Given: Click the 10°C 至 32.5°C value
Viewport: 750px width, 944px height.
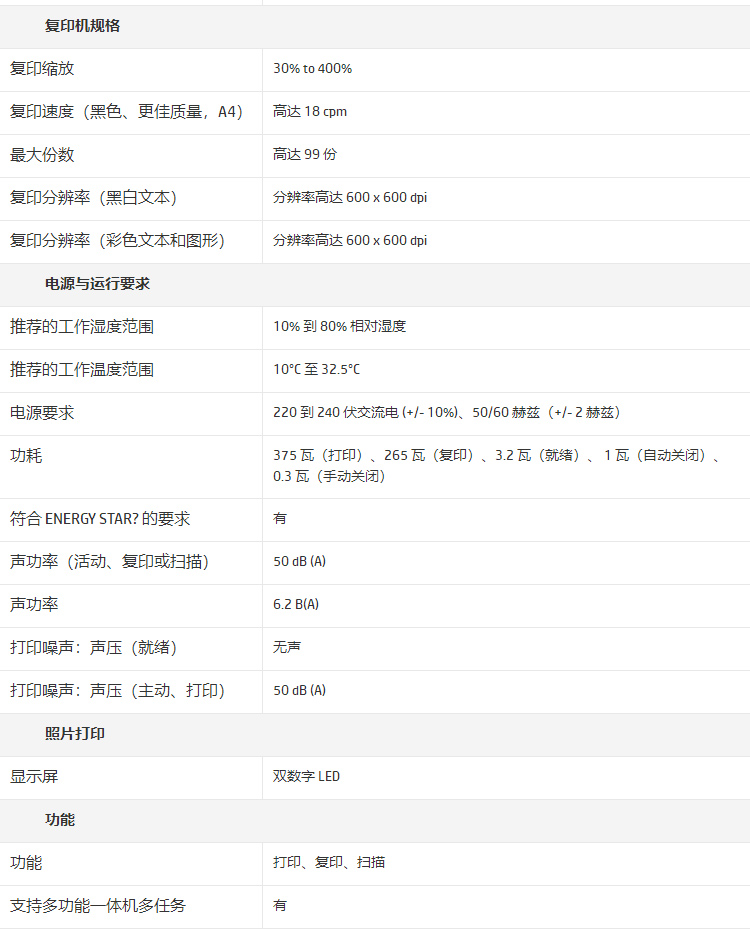Looking at the screenshot, I should 316,370.
